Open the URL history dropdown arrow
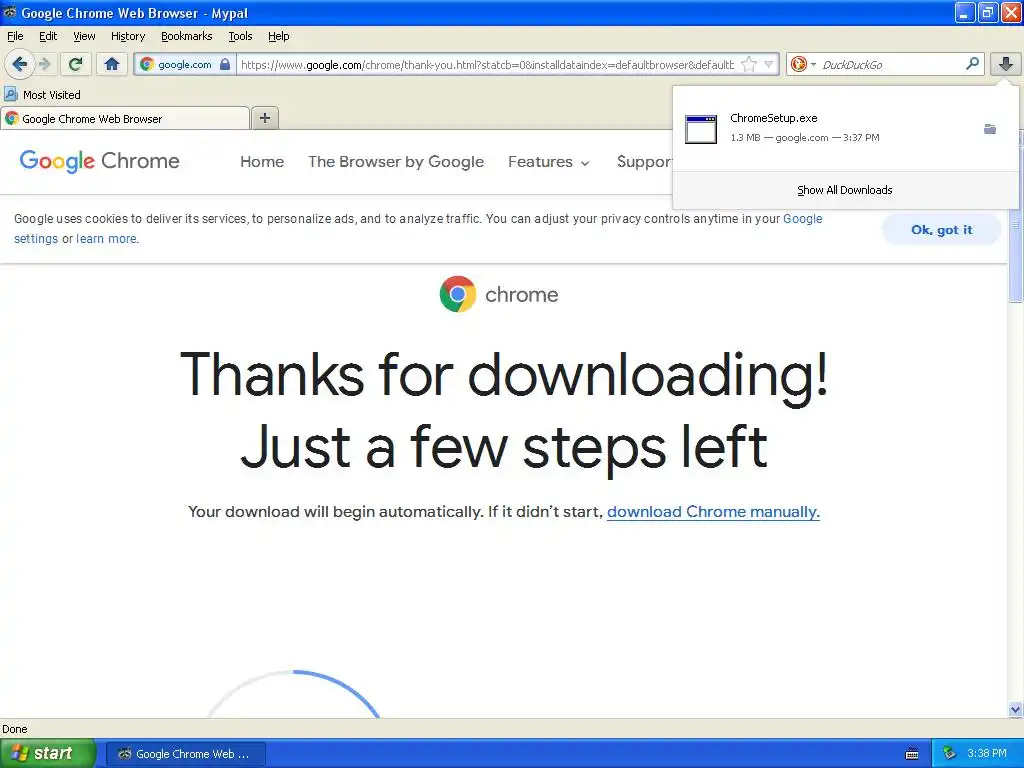This screenshot has height=768, width=1024. [x=769, y=64]
